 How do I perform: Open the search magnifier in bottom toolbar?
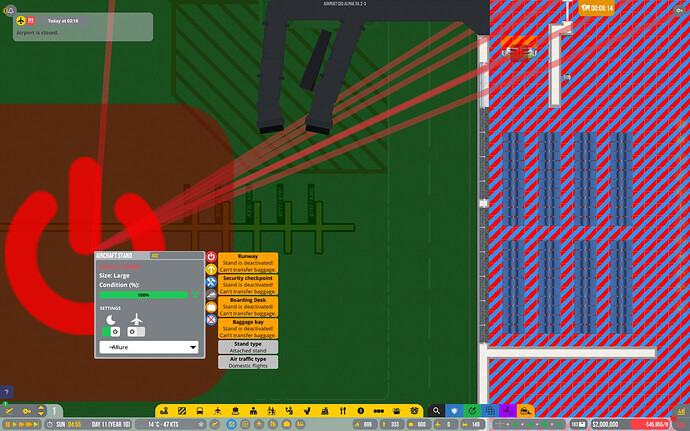[436, 411]
